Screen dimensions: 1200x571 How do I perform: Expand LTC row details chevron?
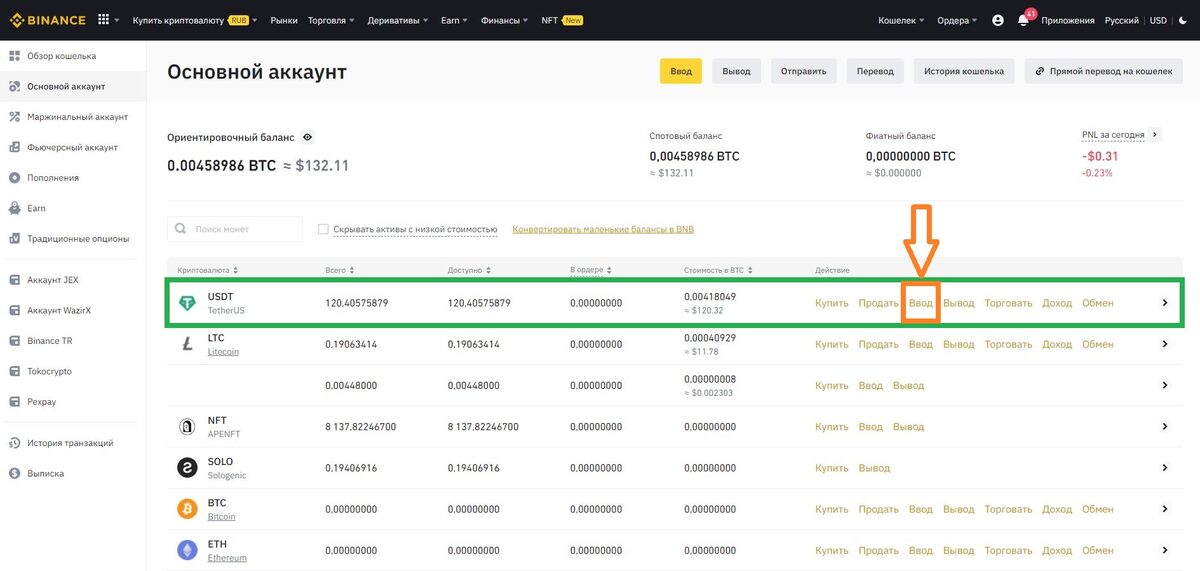[1165, 344]
